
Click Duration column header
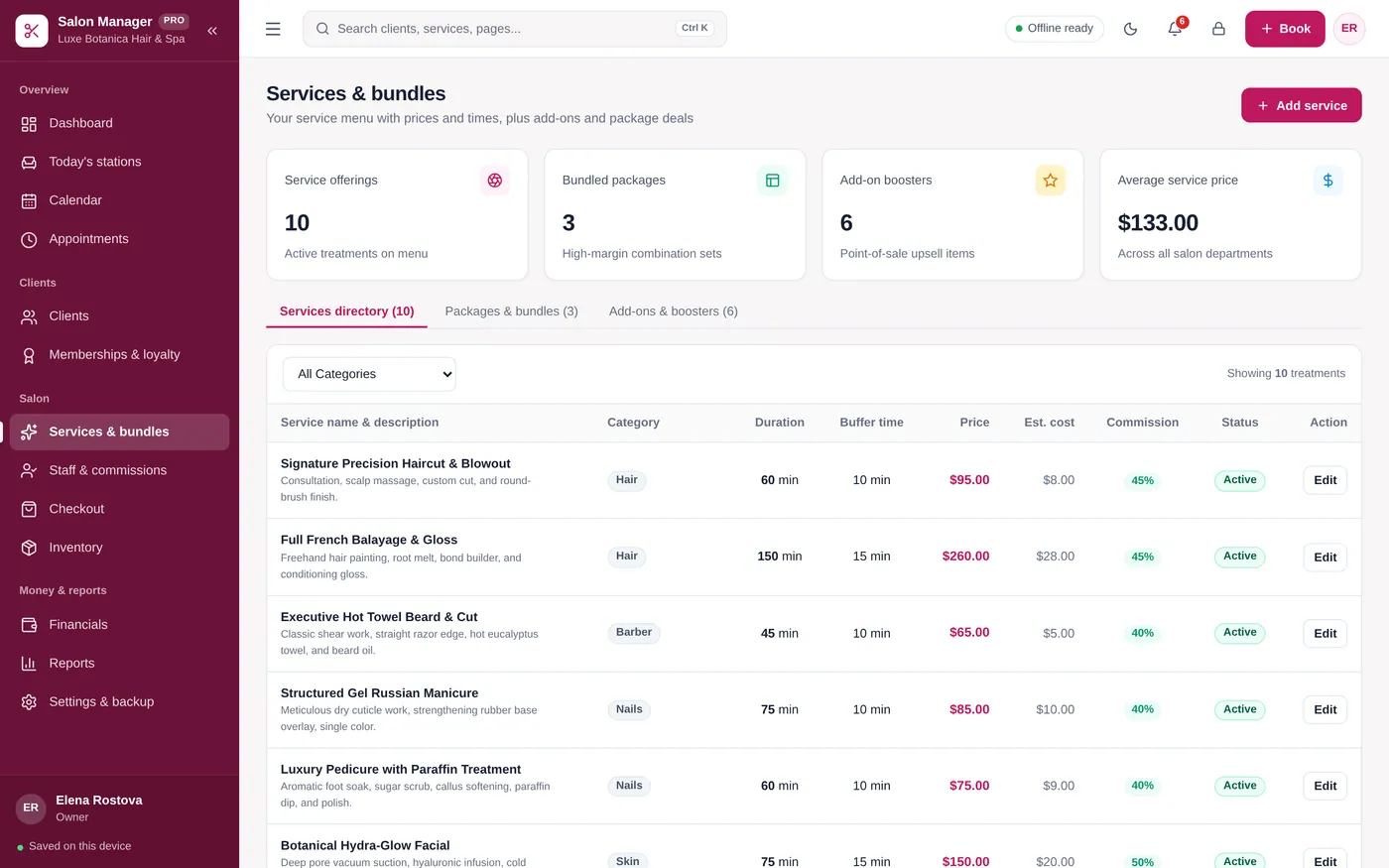click(x=780, y=423)
